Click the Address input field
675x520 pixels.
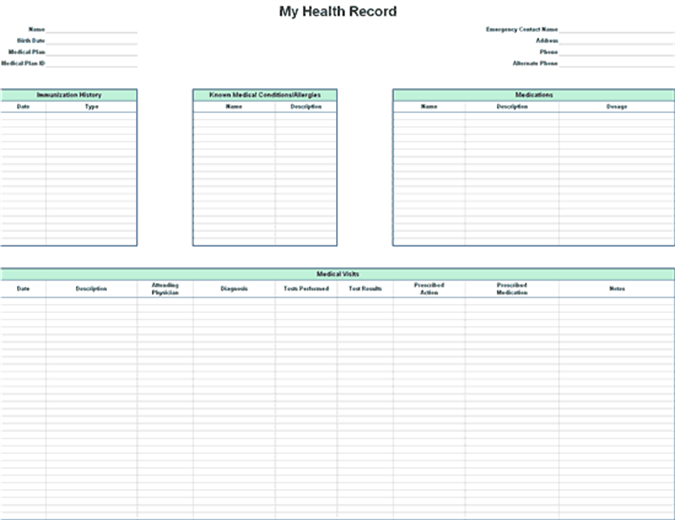(x=617, y=41)
